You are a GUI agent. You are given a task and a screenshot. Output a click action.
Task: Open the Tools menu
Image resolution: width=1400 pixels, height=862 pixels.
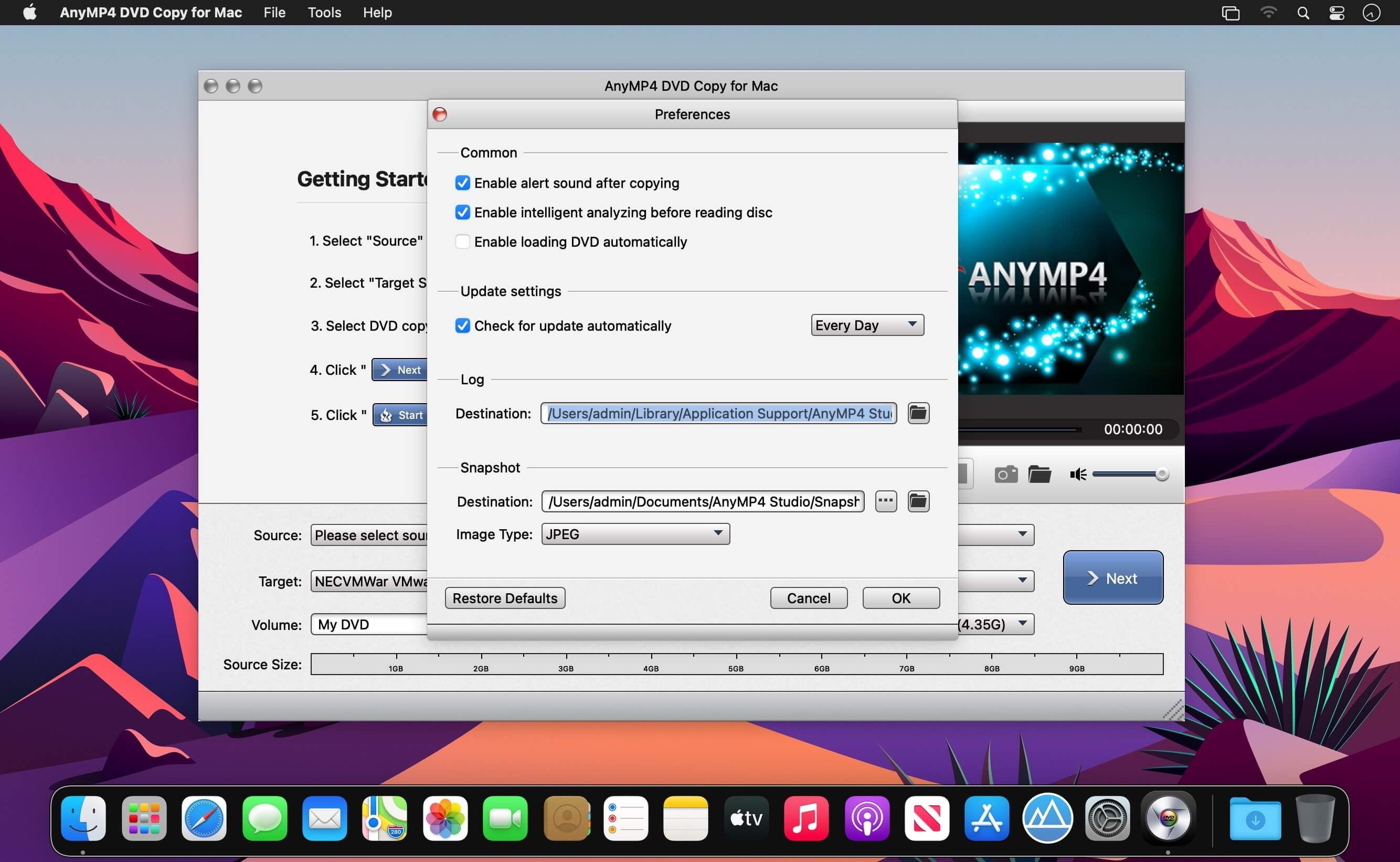tap(324, 13)
